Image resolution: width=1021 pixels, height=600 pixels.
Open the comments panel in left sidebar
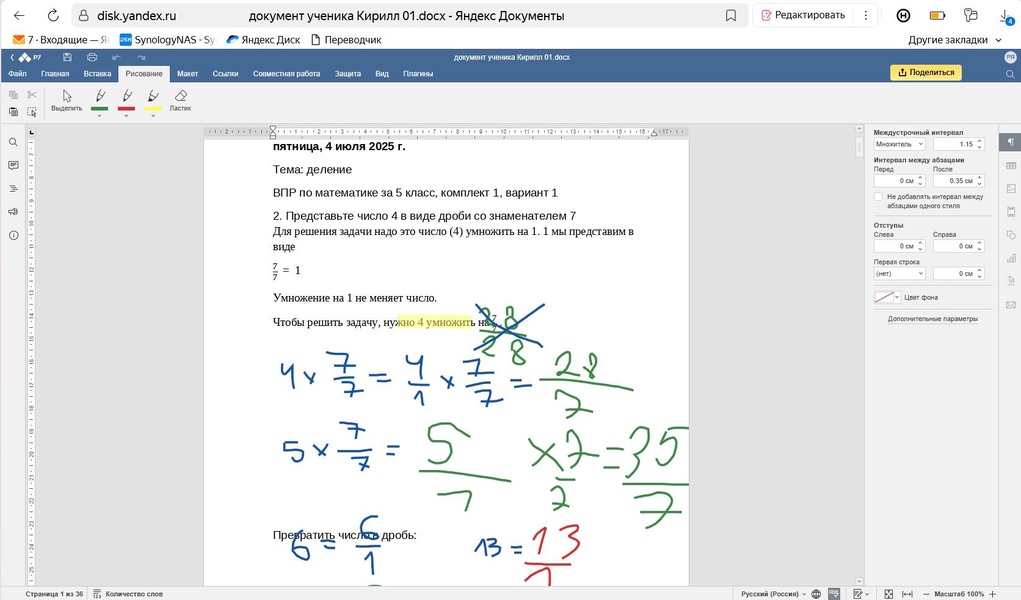13,165
